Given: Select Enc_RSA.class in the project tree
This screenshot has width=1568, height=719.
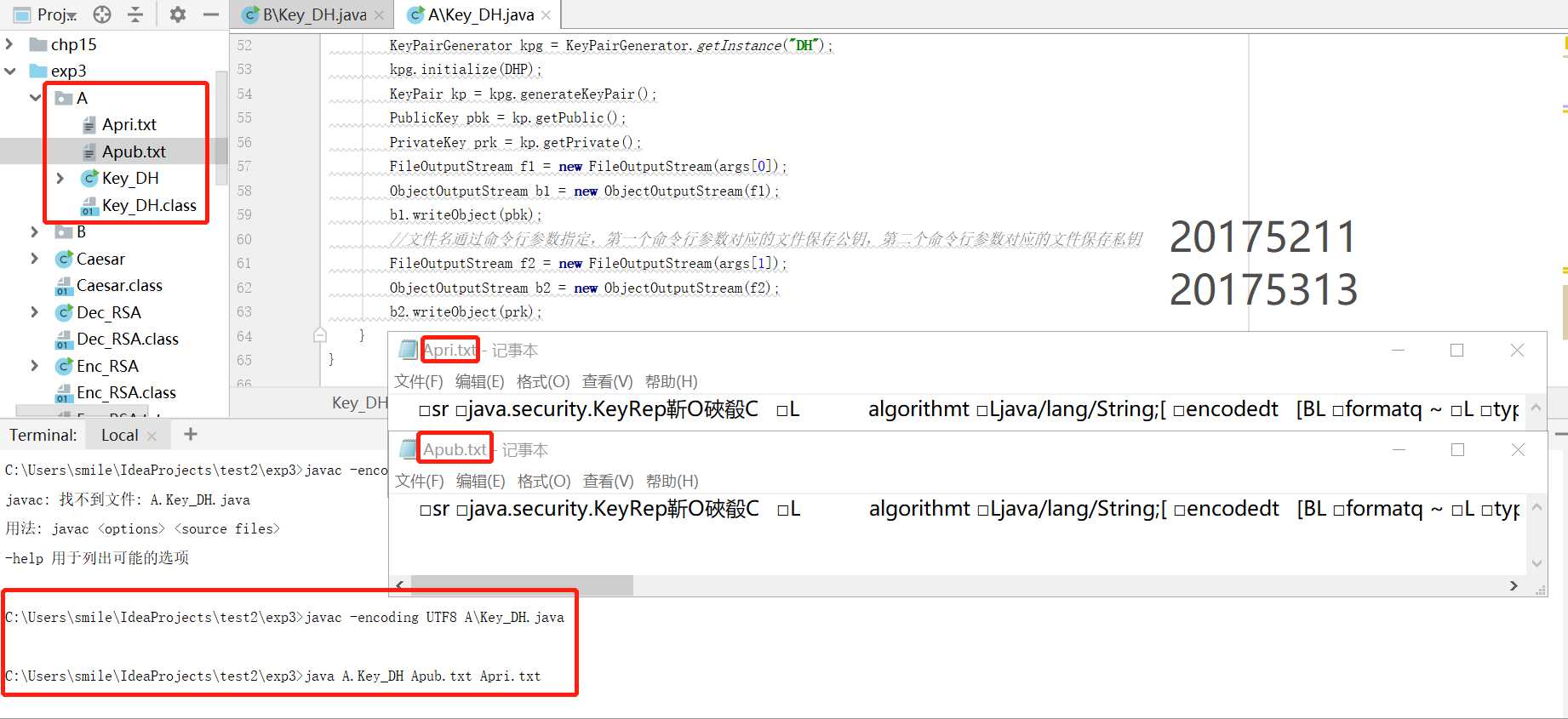Looking at the screenshot, I should (x=126, y=392).
